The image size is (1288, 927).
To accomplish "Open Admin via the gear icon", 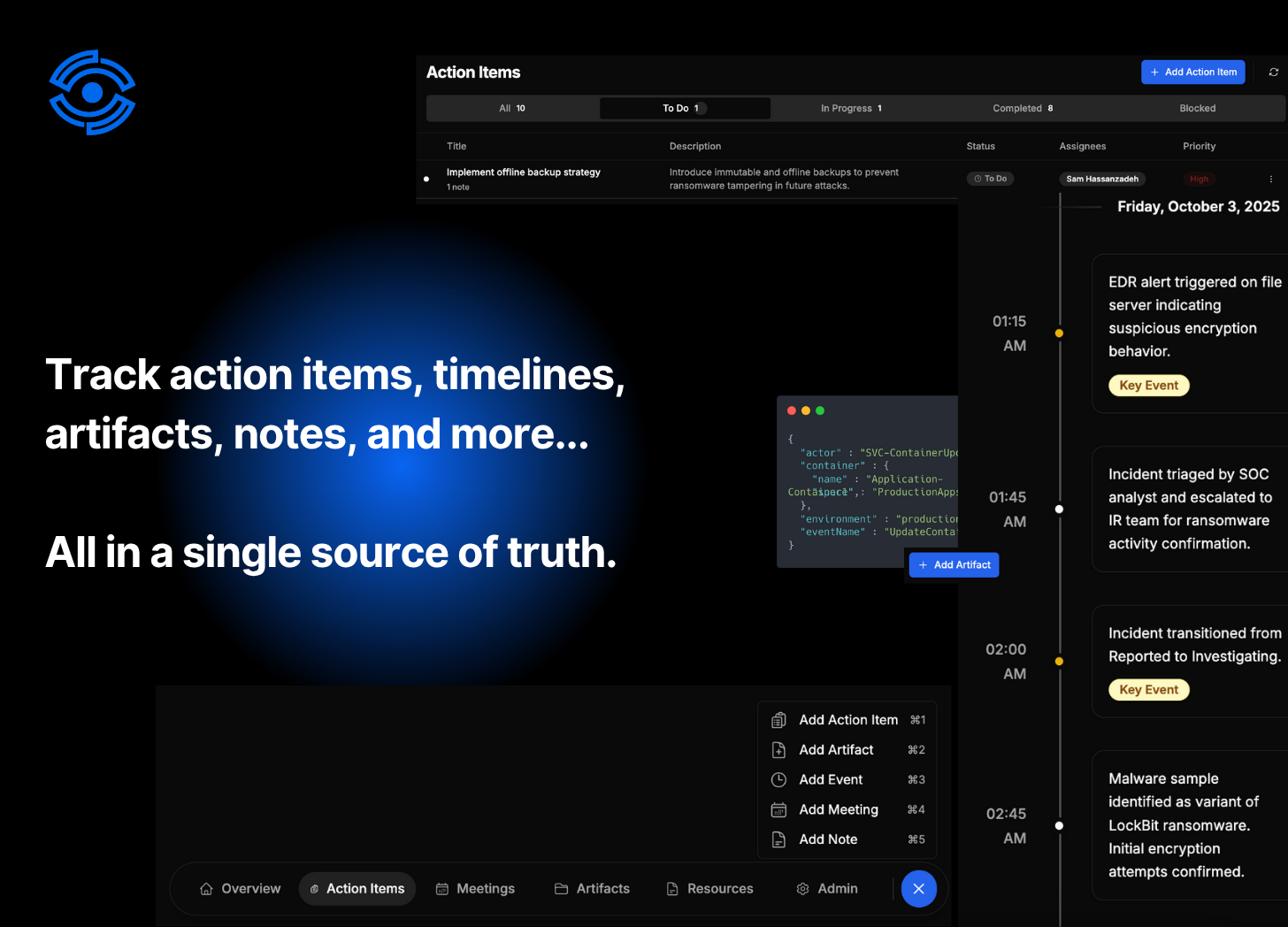I will tap(802, 888).
